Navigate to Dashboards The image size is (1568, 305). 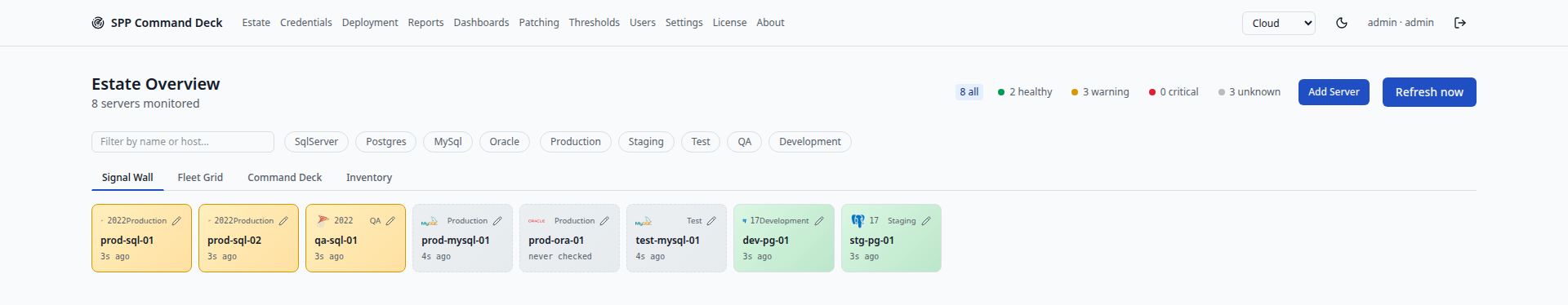click(x=481, y=23)
